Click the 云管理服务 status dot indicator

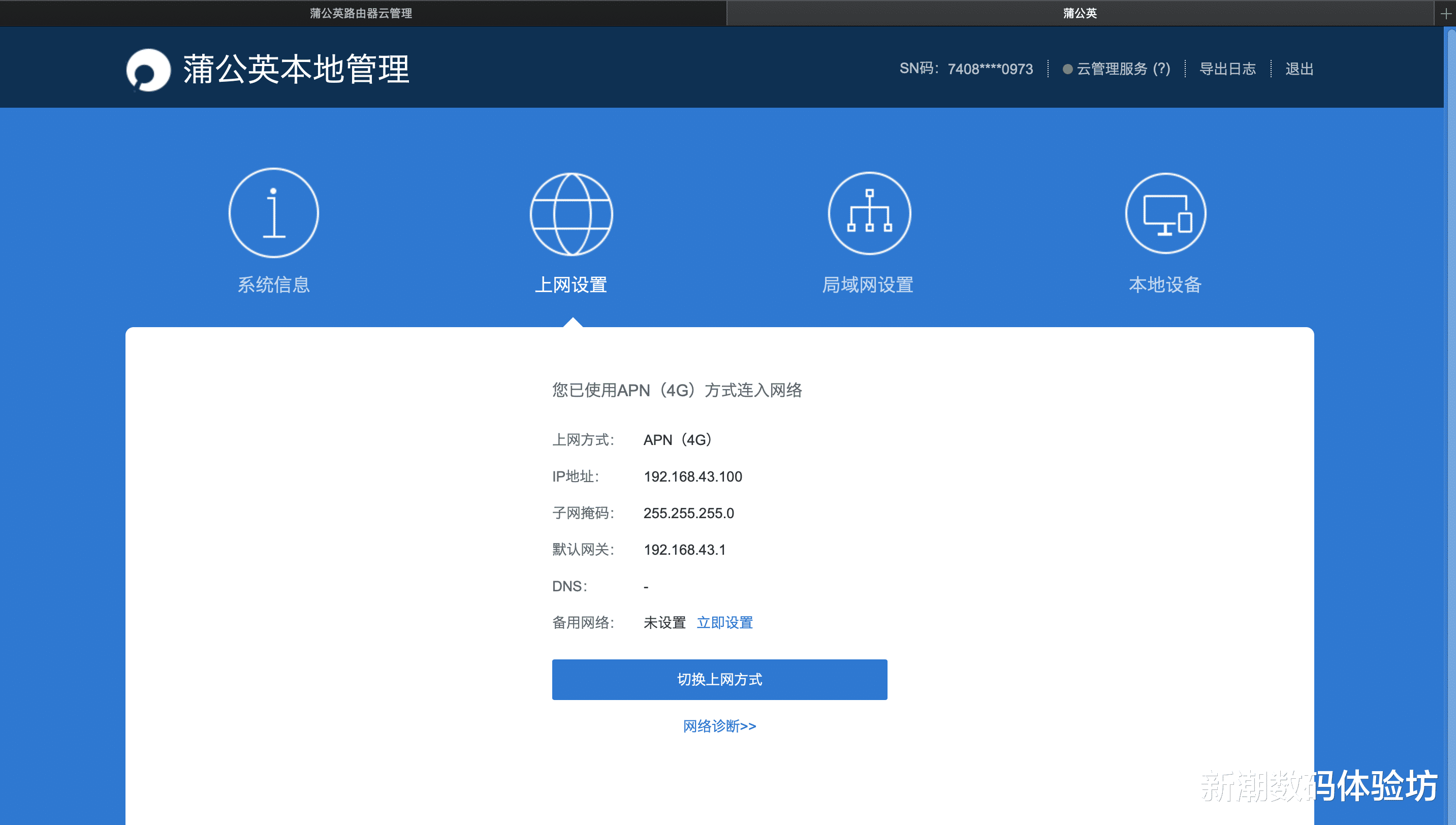point(1067,70)
